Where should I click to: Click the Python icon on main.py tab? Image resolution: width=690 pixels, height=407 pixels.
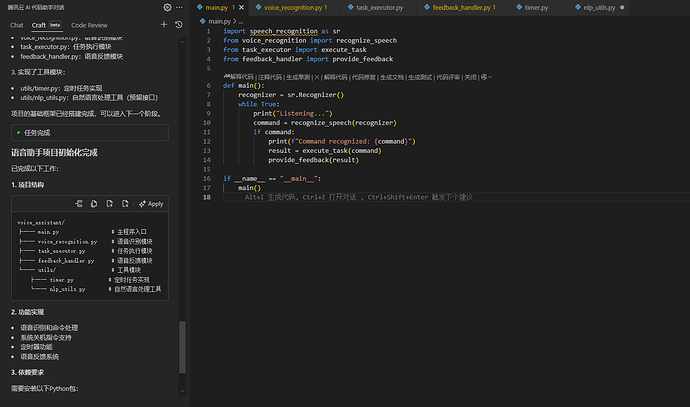tap(200, 7)
